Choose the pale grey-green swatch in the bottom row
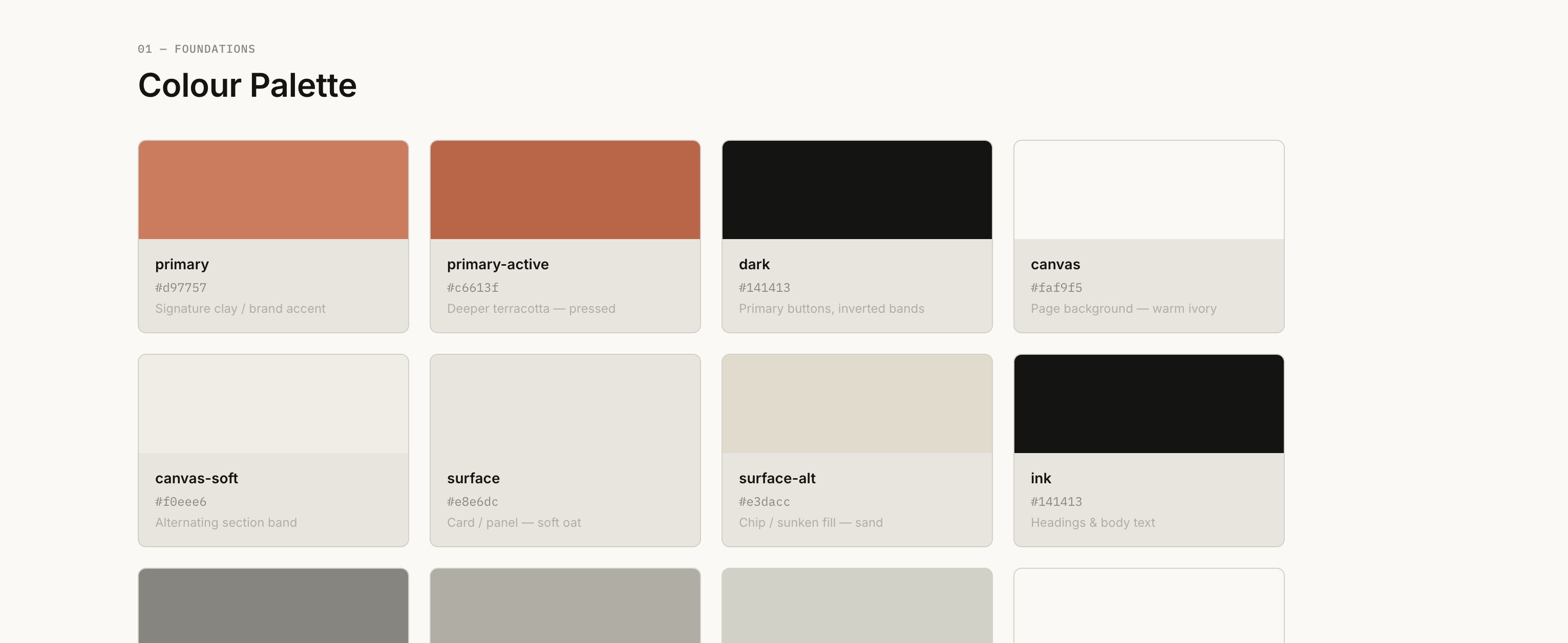Viewport: 1568px width, 643px height. (x=857, y=606)
